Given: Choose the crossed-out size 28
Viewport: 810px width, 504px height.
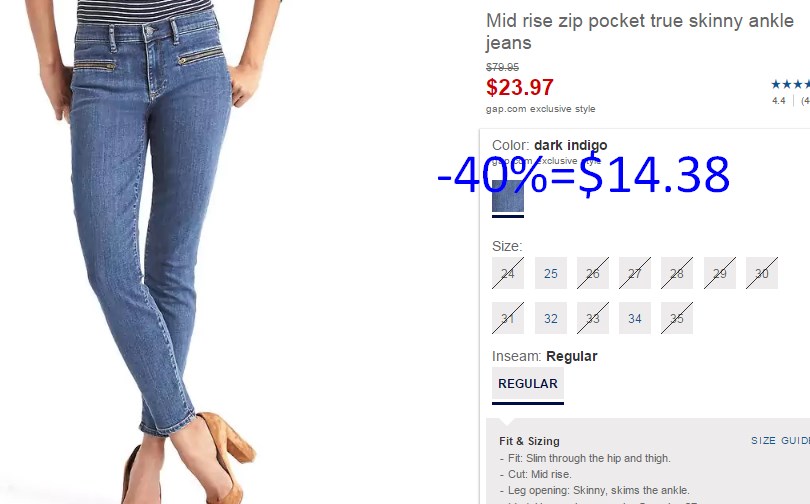Looking at the screenshot, I should [677, 273].
